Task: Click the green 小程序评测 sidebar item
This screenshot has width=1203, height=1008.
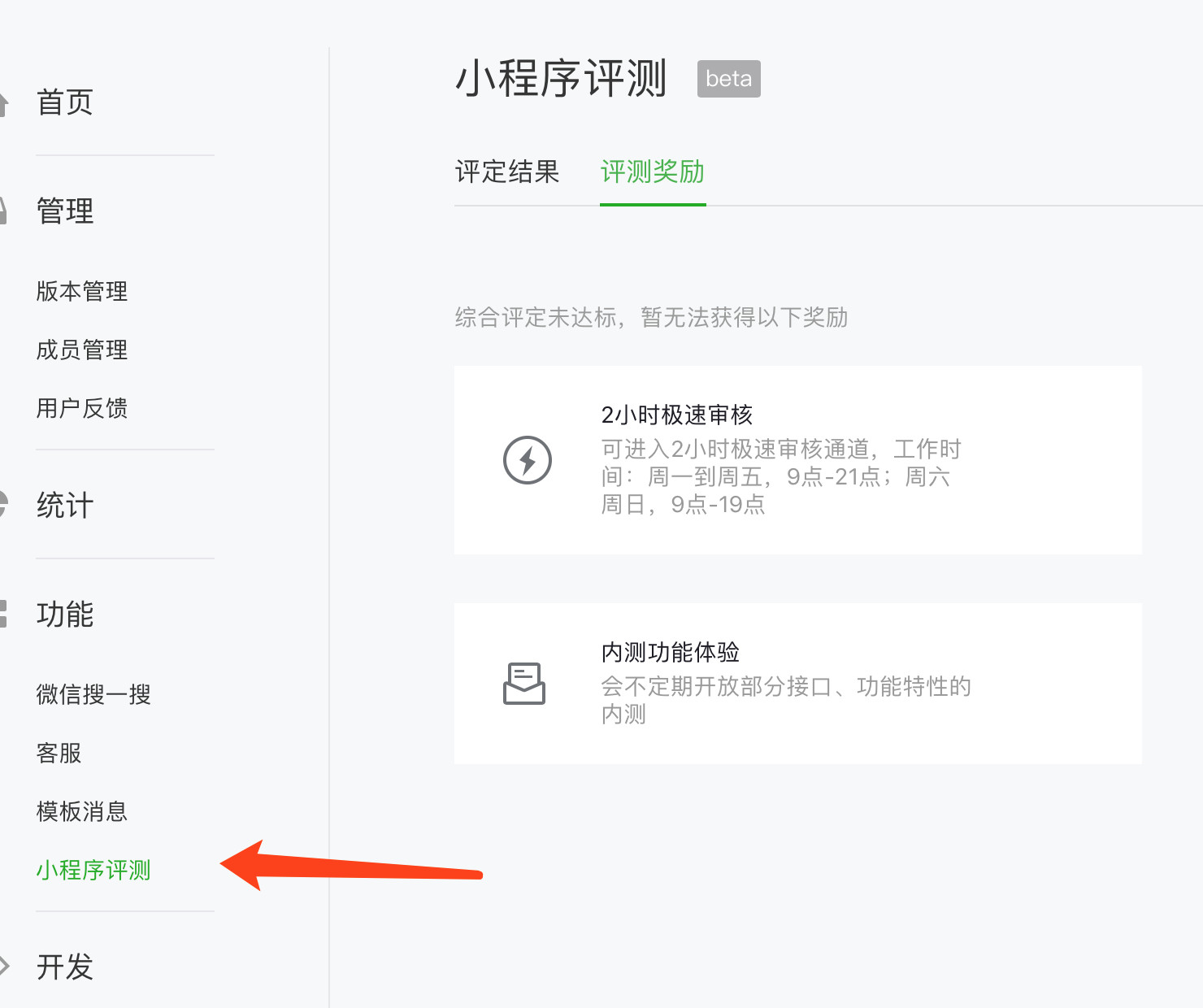Action: [x=93, y=870]
